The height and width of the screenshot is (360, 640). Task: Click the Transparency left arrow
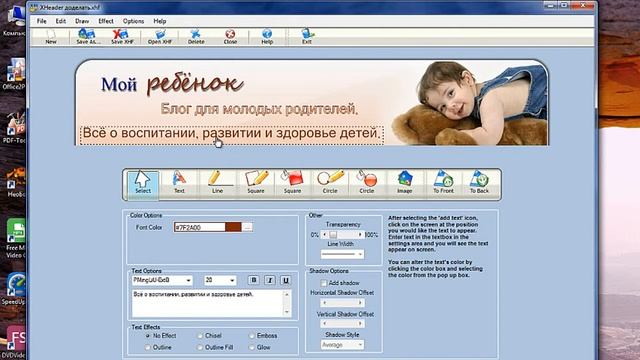[x=325, y=235]
